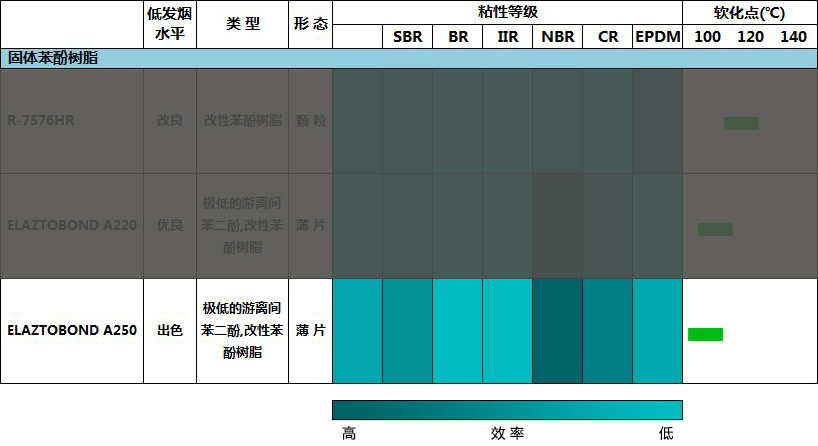Screen dimensions: 818x446
Task: Click A220 EPDM dimmed tackiness cell
Action: coord(658,226)
